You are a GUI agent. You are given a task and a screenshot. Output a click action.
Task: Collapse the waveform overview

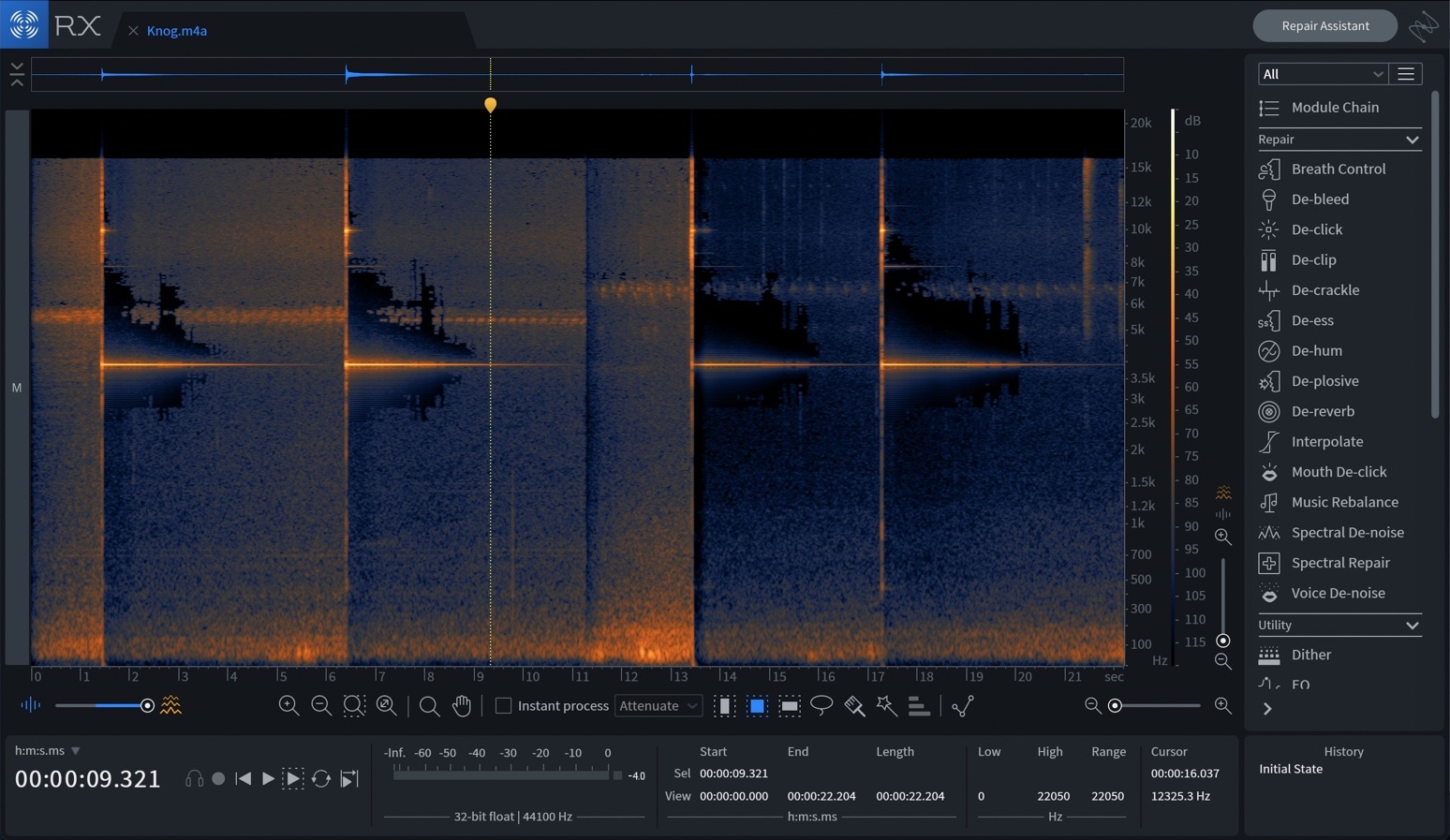[17, 75]
